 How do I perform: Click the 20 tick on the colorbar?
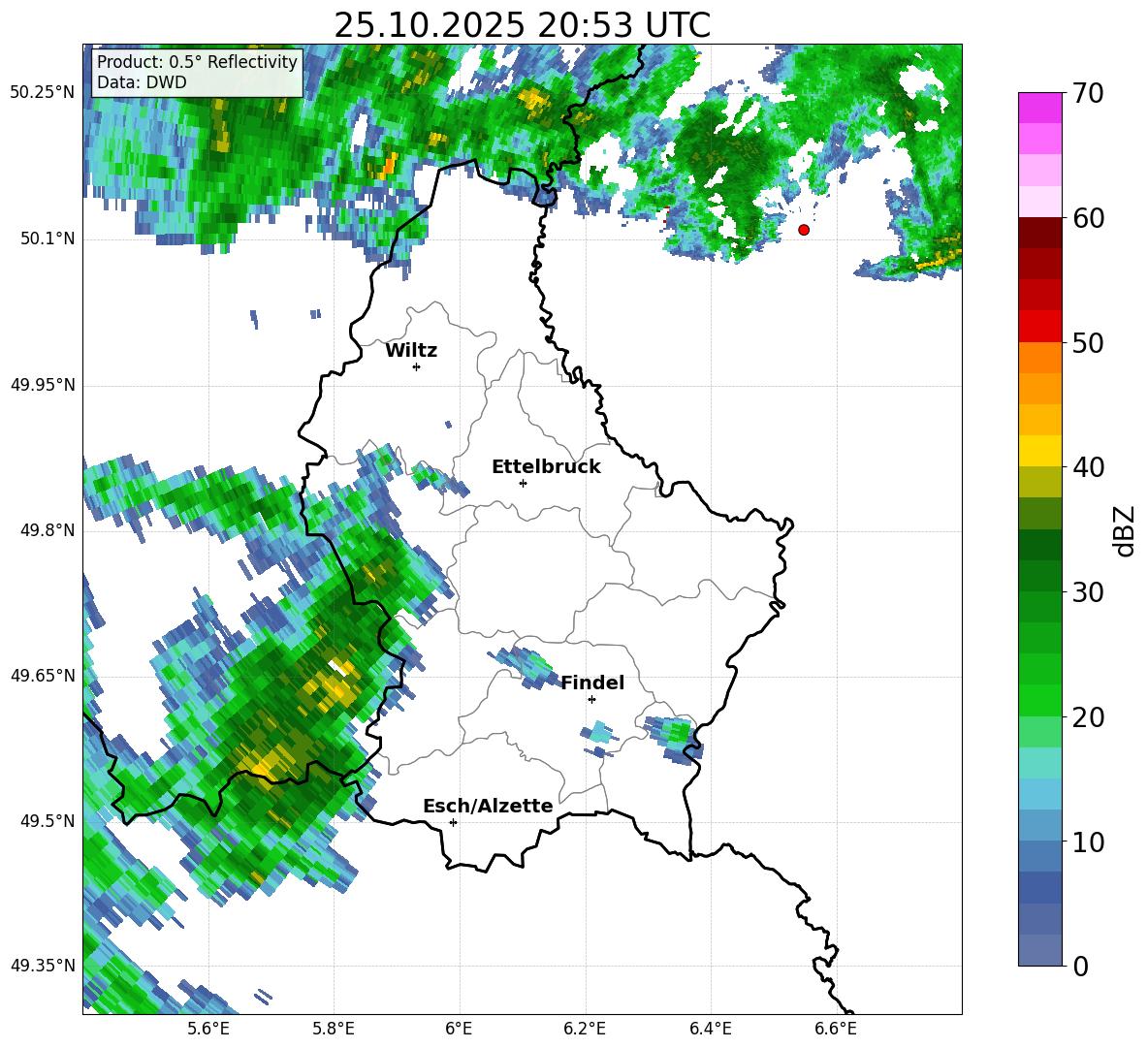[1087, 717]
